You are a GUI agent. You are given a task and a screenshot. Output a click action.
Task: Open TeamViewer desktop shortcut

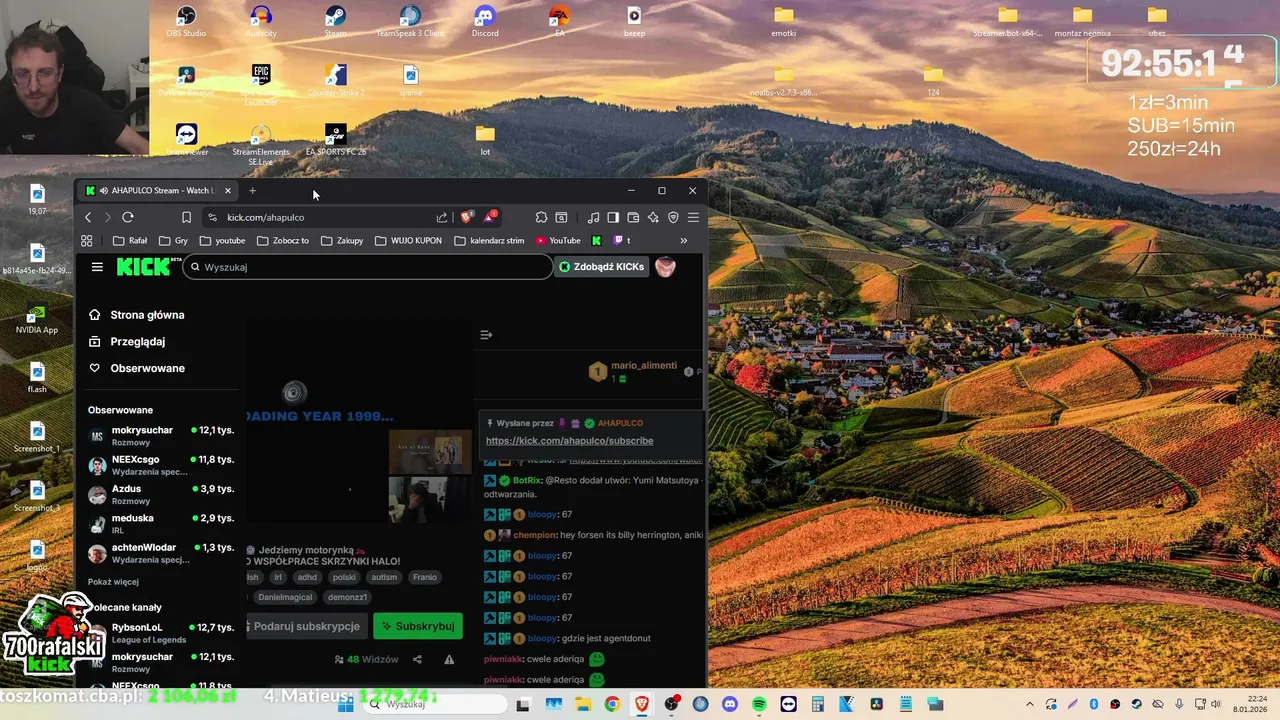[186, 141]
